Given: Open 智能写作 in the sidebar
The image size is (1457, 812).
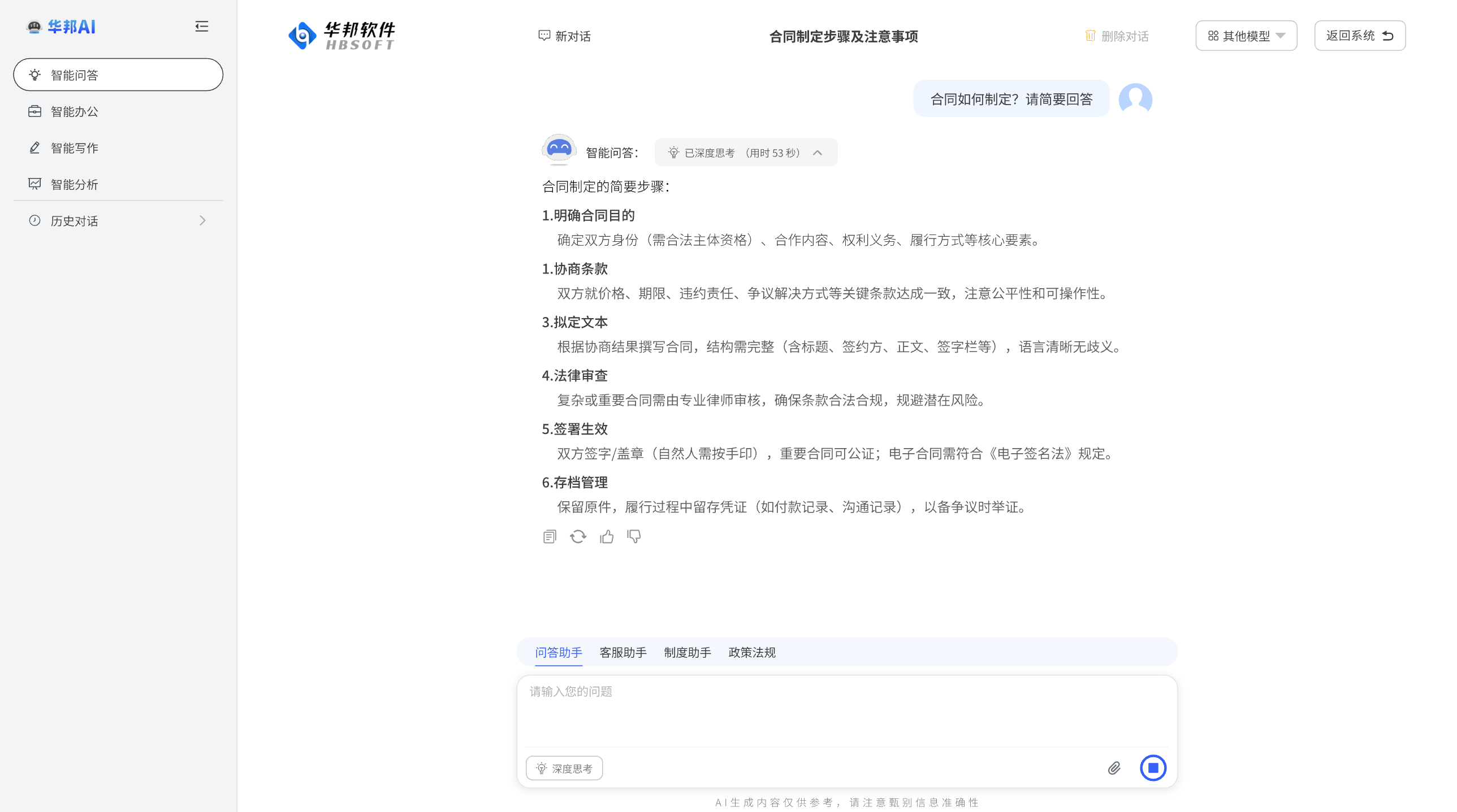Looking at the screenshot, I should click(x=118, y=147).
